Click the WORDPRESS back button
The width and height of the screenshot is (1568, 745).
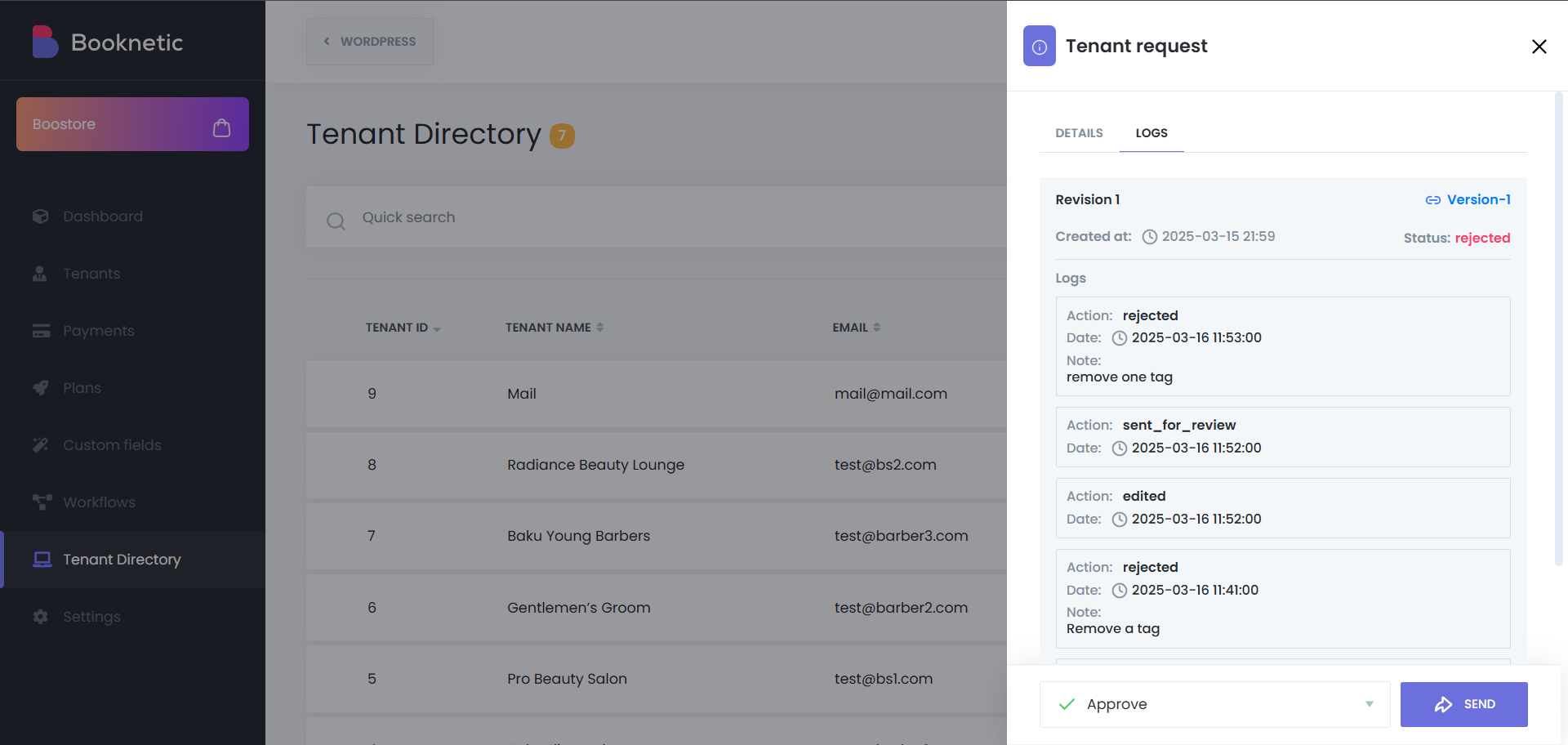point(370,42)
